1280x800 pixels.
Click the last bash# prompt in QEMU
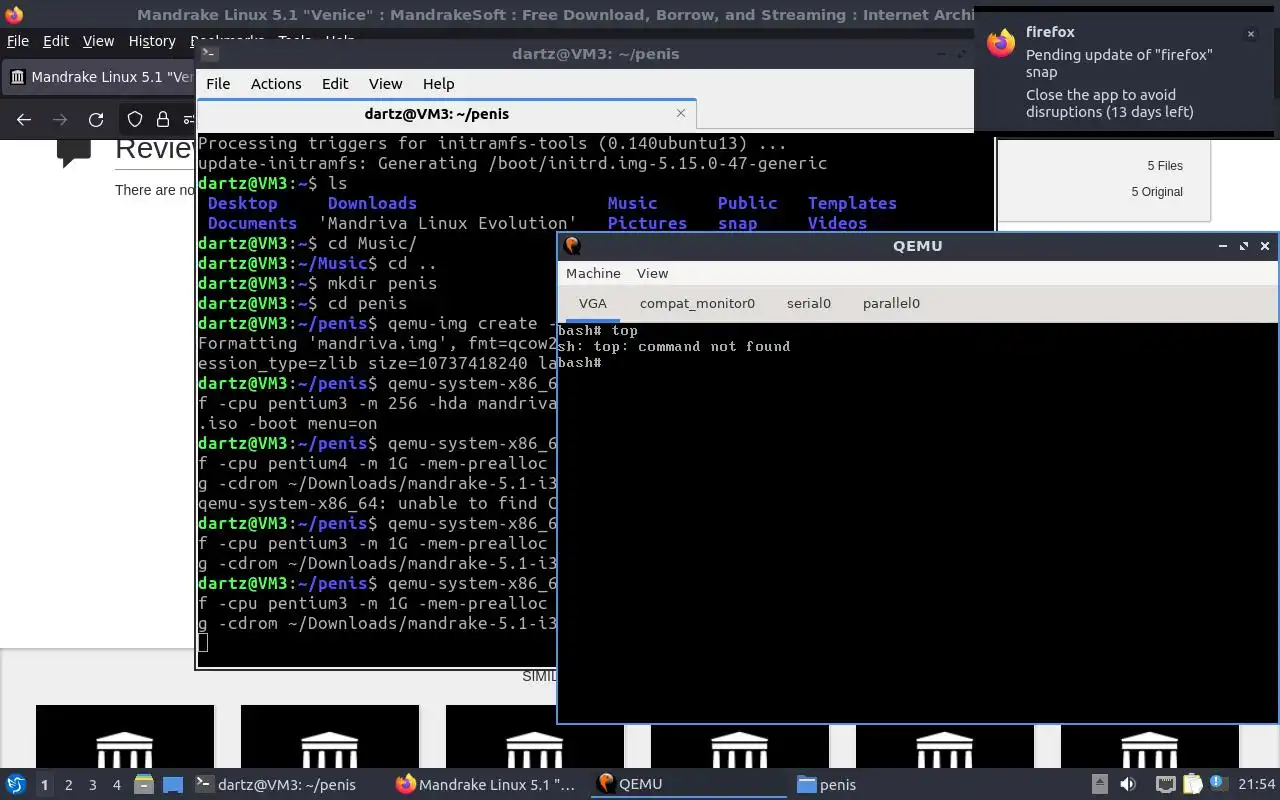[x=579, y=362]
